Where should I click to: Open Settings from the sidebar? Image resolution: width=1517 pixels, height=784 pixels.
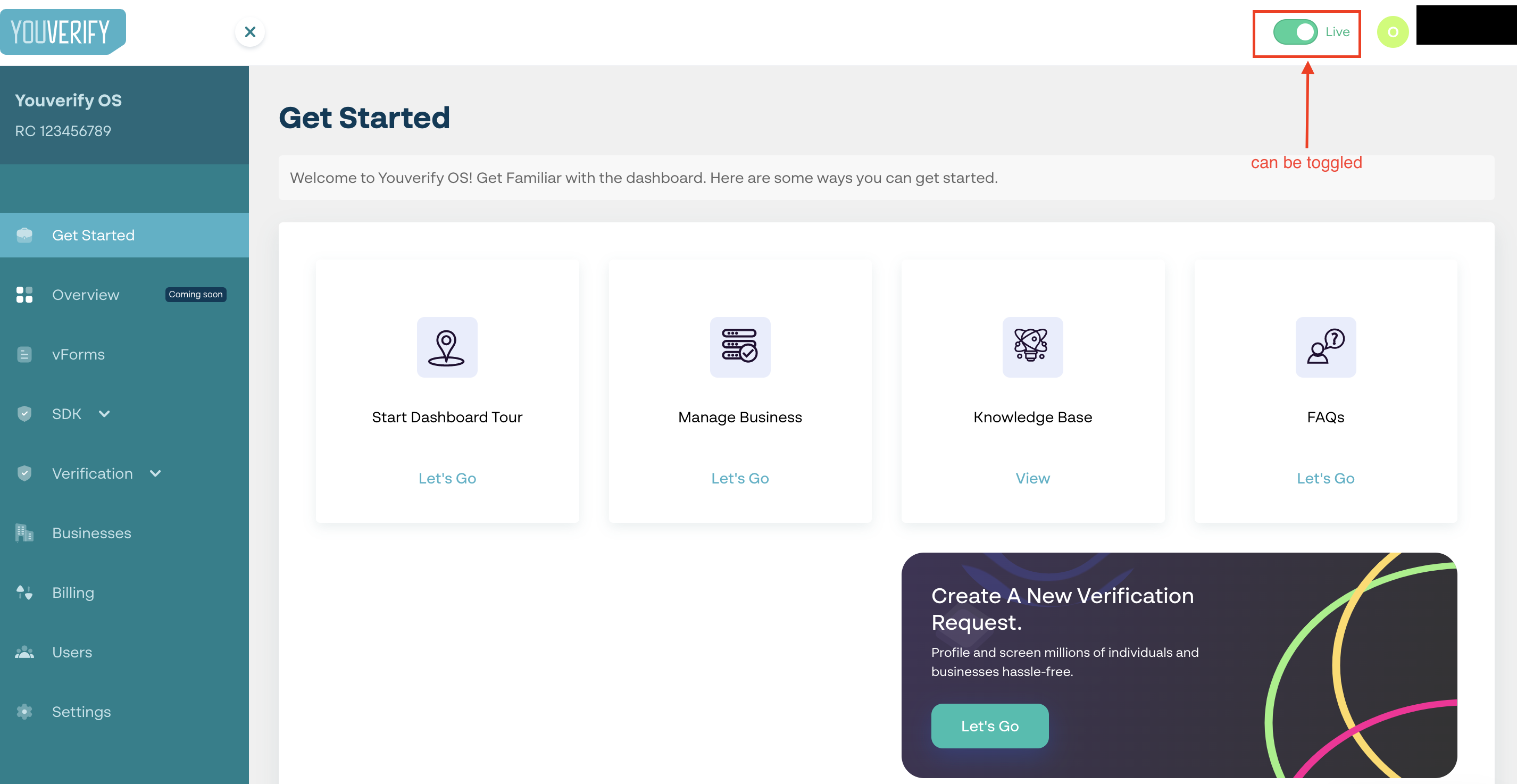81,712
